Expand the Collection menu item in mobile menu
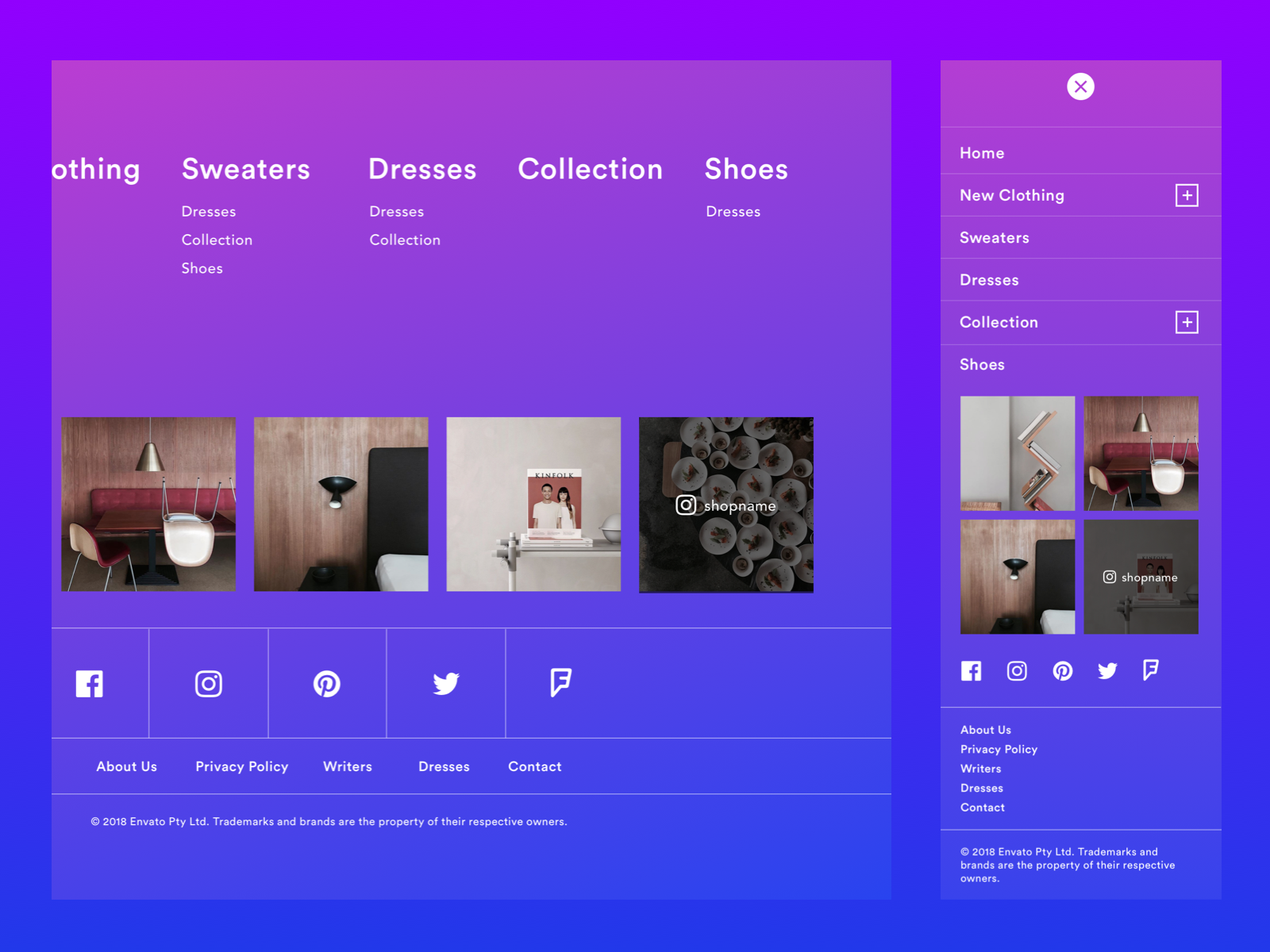1270x952 pixels. click(x=1187, y=322)
